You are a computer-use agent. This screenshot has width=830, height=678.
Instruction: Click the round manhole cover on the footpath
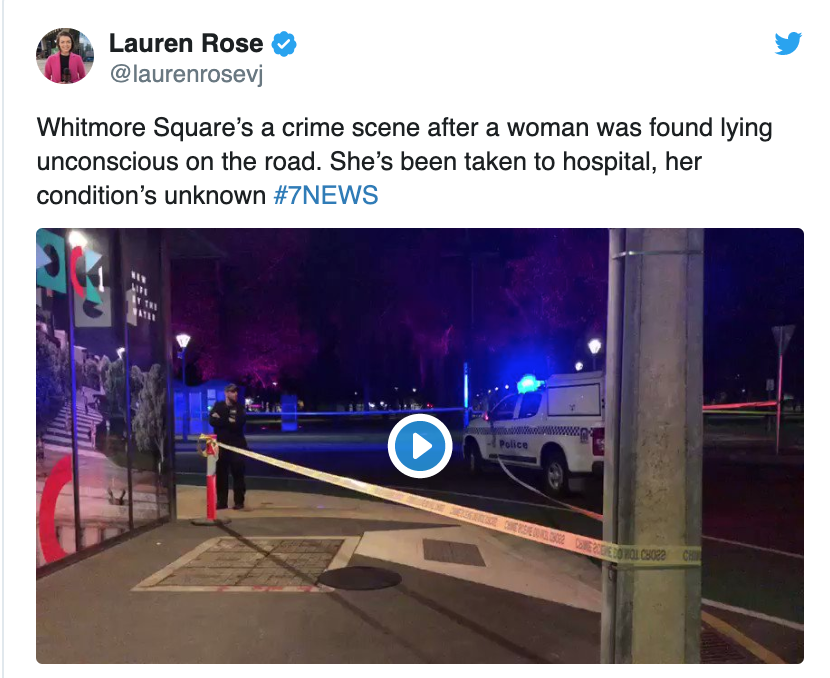359,578
